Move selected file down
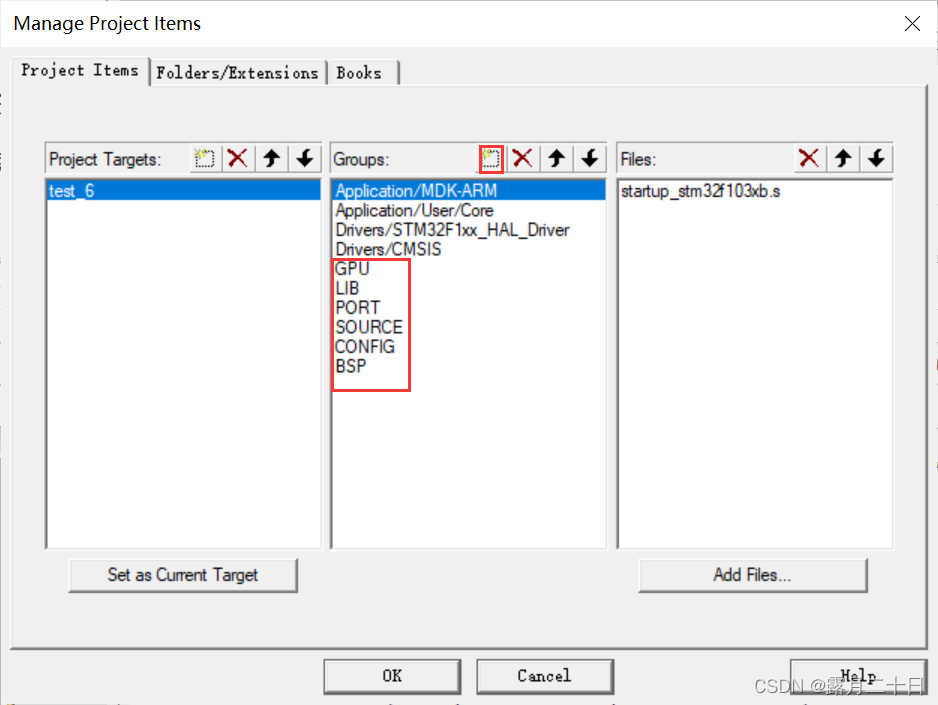 876,158
